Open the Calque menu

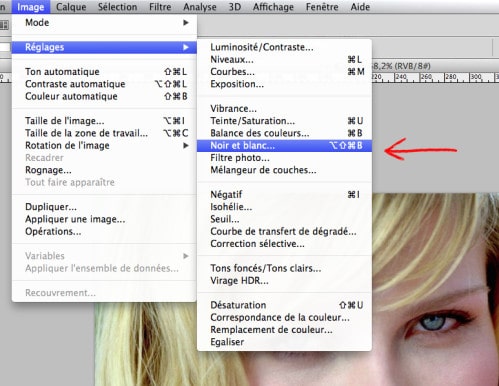[x=71, y=7]
